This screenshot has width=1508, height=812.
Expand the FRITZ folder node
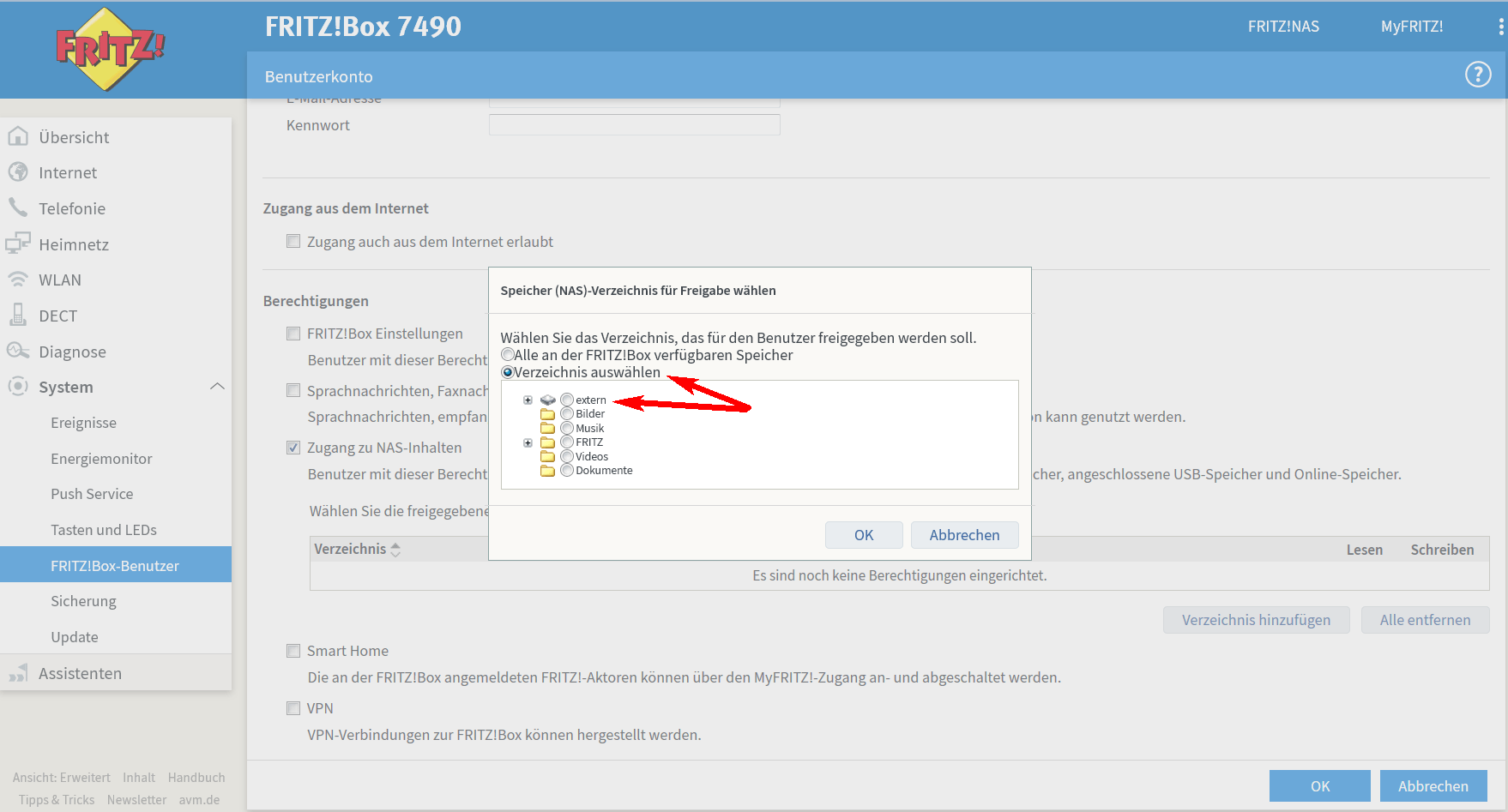pyautogui.click(x=528, y=442)
